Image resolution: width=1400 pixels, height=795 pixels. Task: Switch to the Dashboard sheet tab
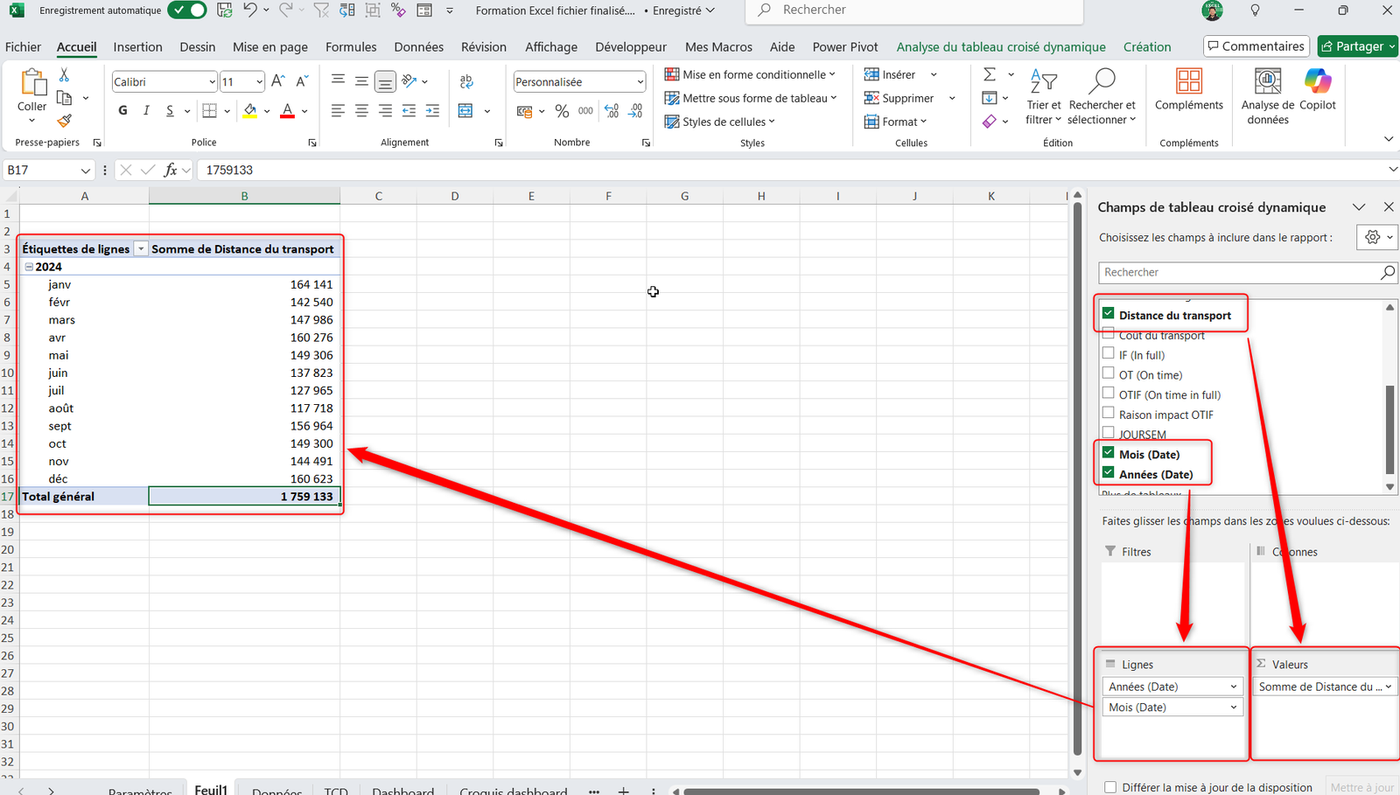pos(403,791)
